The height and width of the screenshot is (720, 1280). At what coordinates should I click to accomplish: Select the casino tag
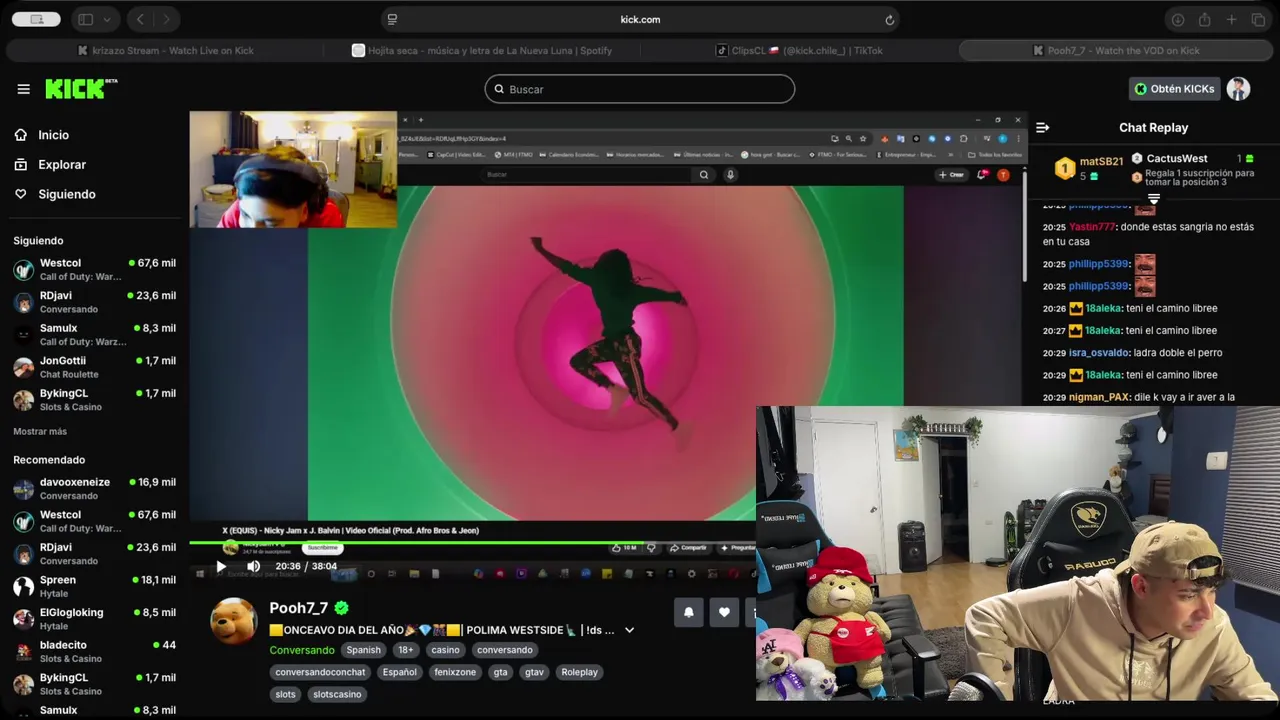coord(445,650)
